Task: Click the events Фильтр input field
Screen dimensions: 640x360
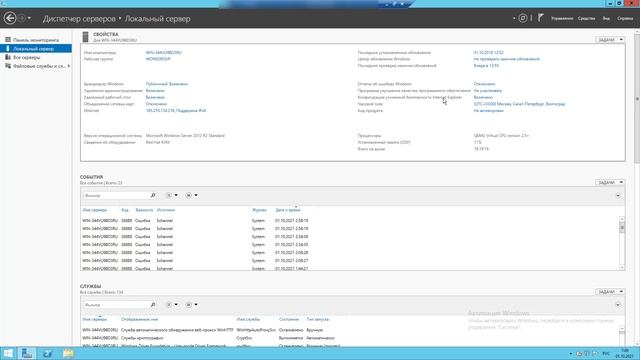Action: [116, 196]
